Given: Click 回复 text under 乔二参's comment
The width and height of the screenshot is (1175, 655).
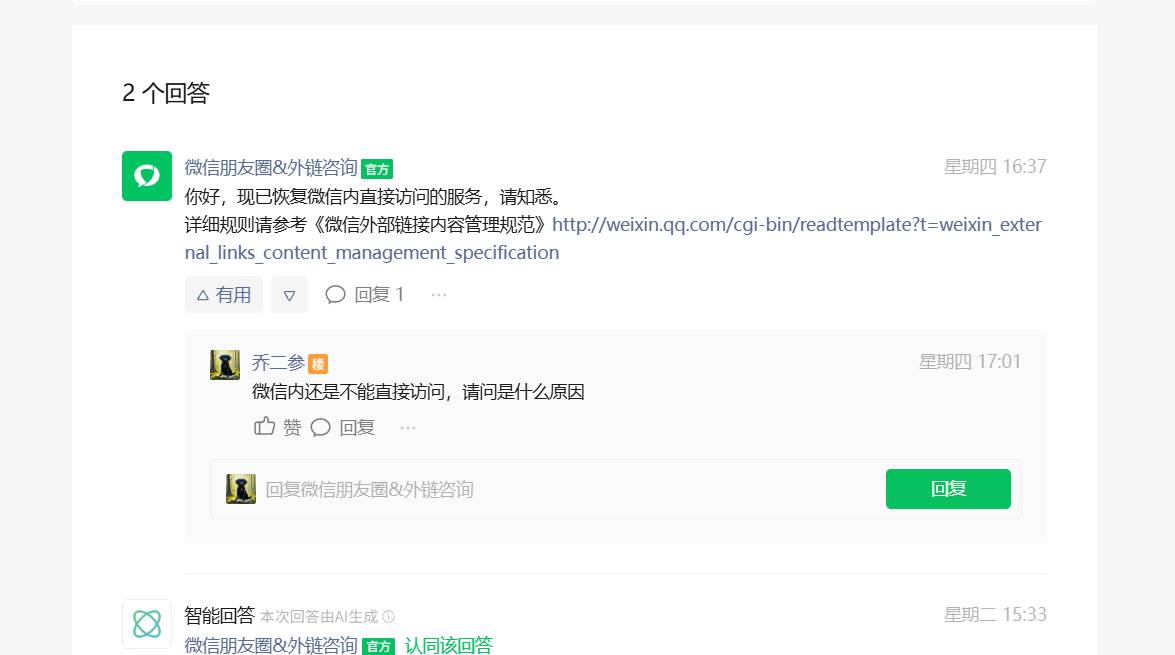Looking at the screenshot, I should (357, 427).
